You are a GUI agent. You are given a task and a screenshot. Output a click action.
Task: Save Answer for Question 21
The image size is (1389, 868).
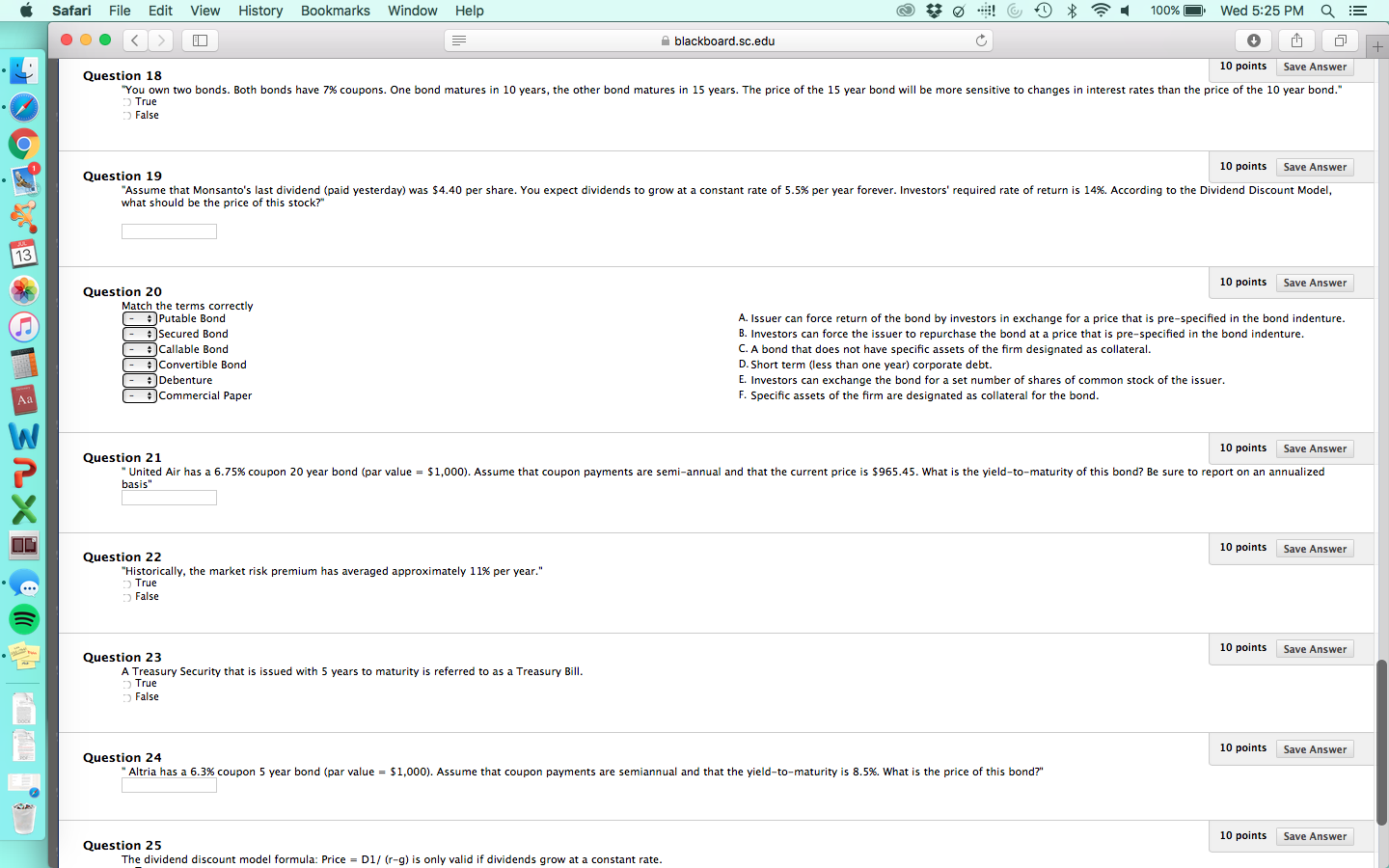(x=1315, y=448)
